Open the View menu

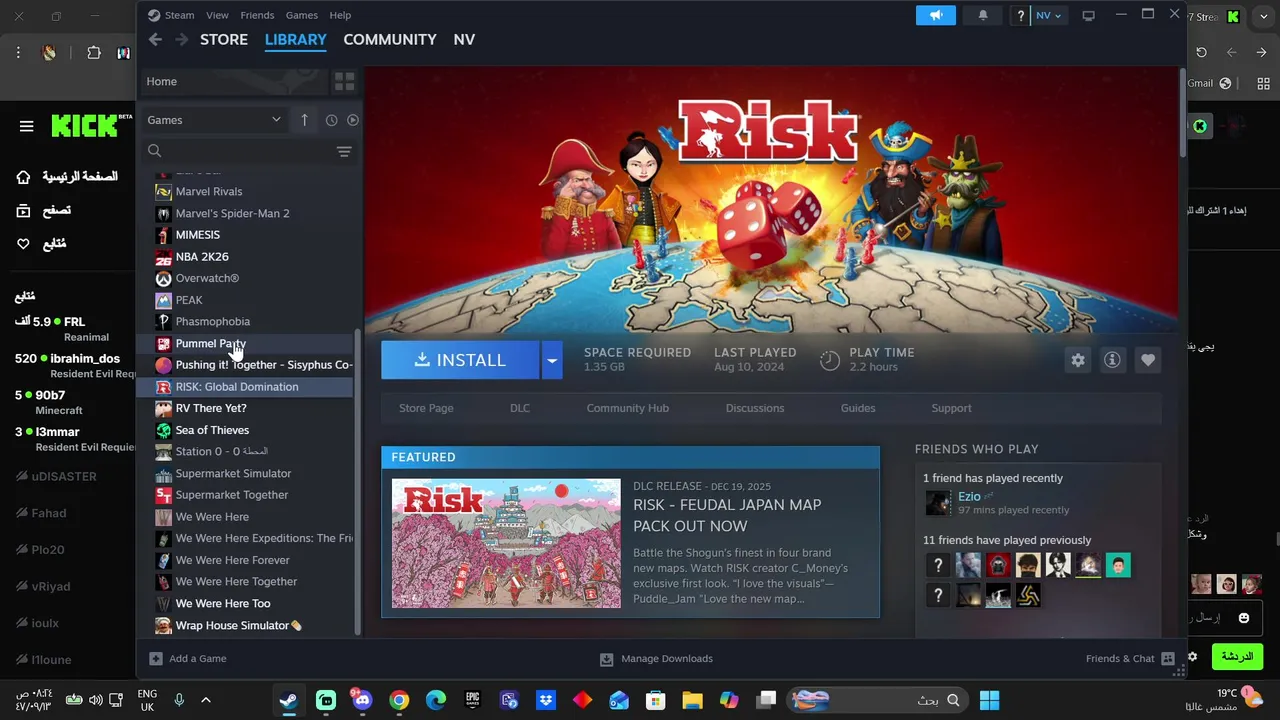tap(217, 15)
